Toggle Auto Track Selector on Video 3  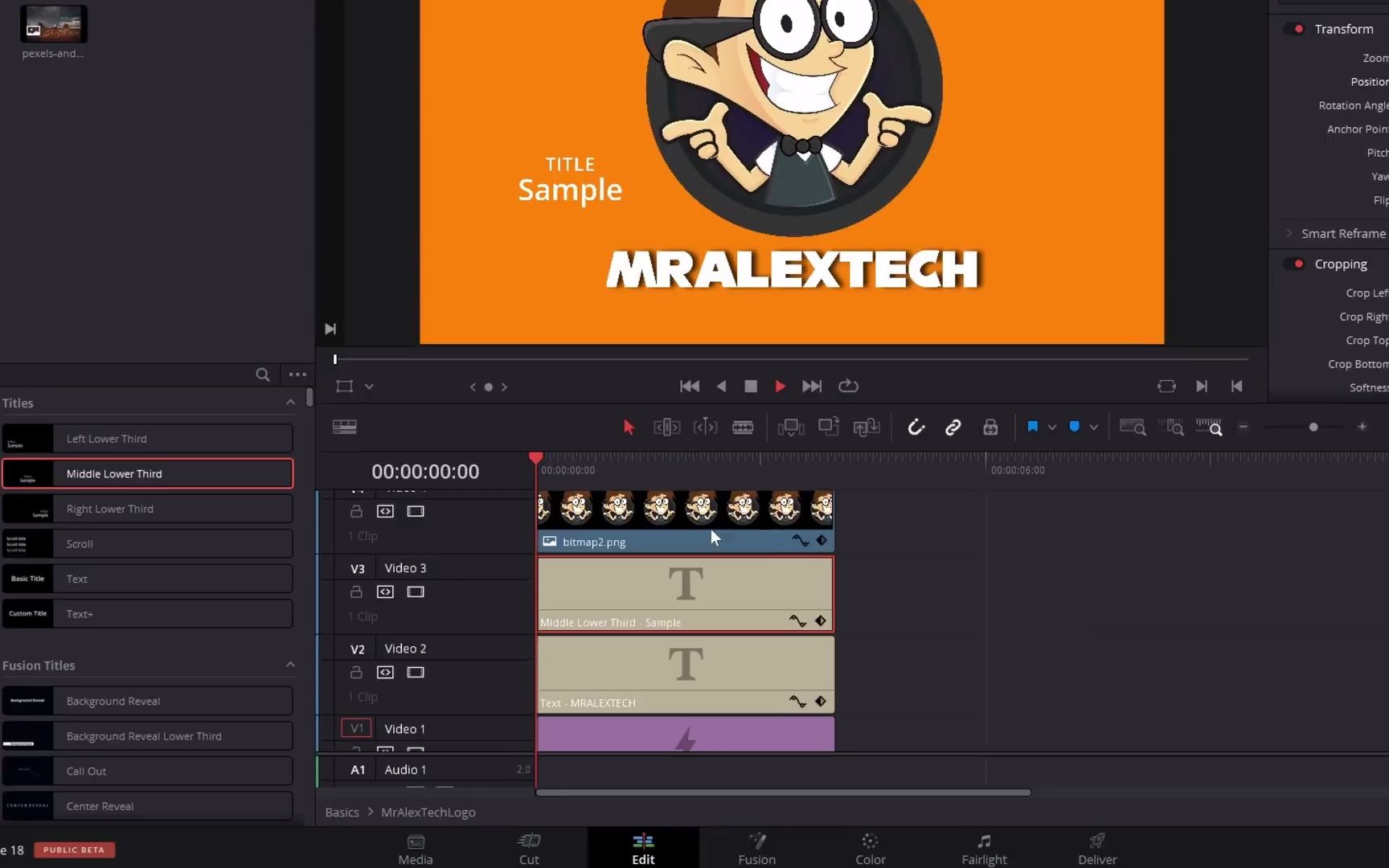click(x=386, y=592)
